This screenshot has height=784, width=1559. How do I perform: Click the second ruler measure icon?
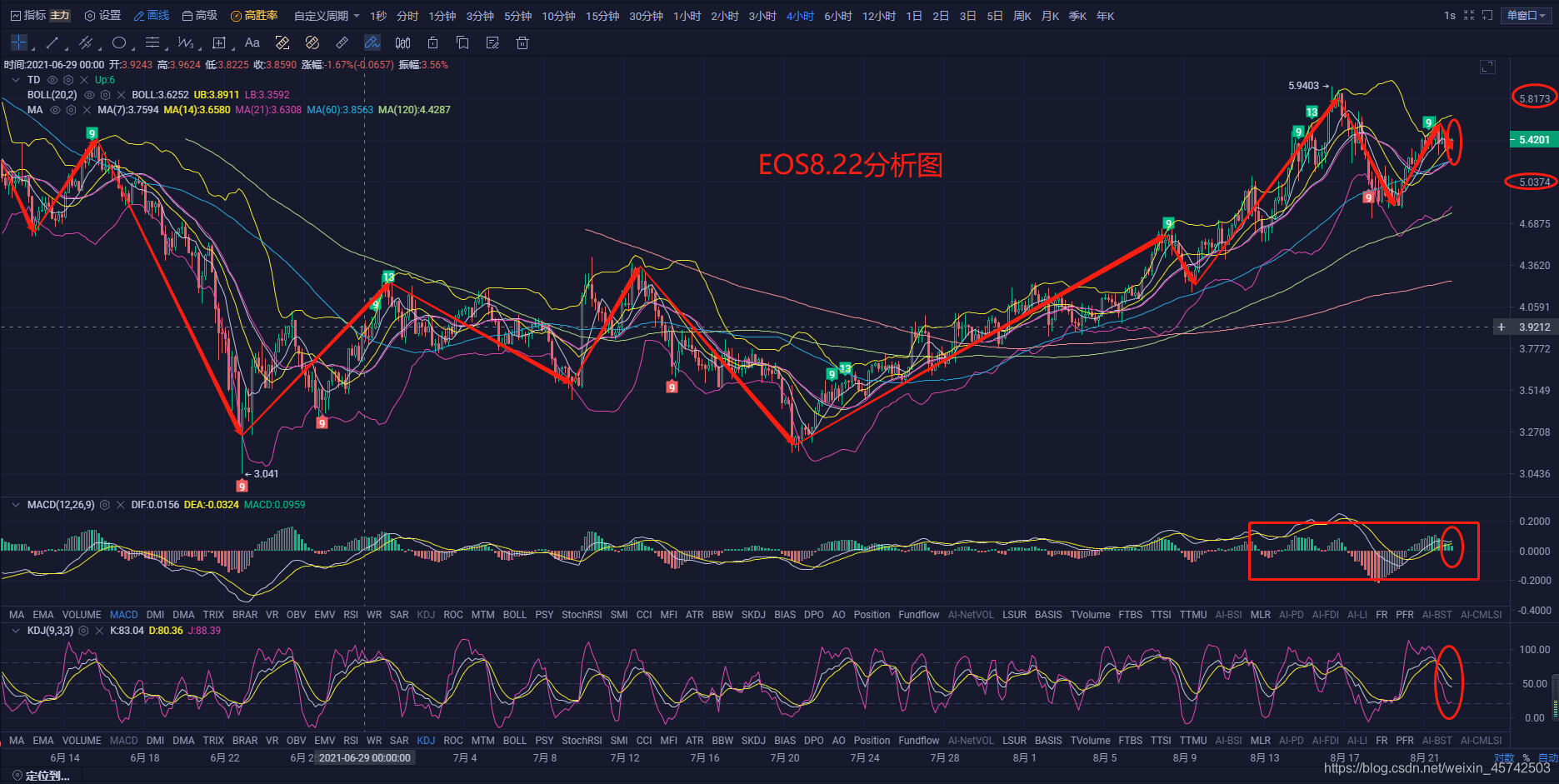312,42
